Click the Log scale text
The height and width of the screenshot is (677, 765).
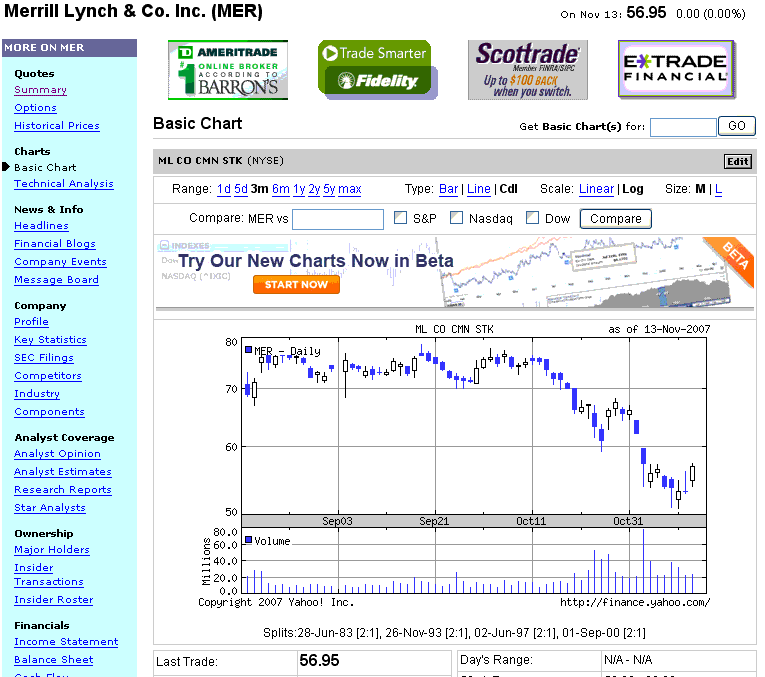pos(633,189)
